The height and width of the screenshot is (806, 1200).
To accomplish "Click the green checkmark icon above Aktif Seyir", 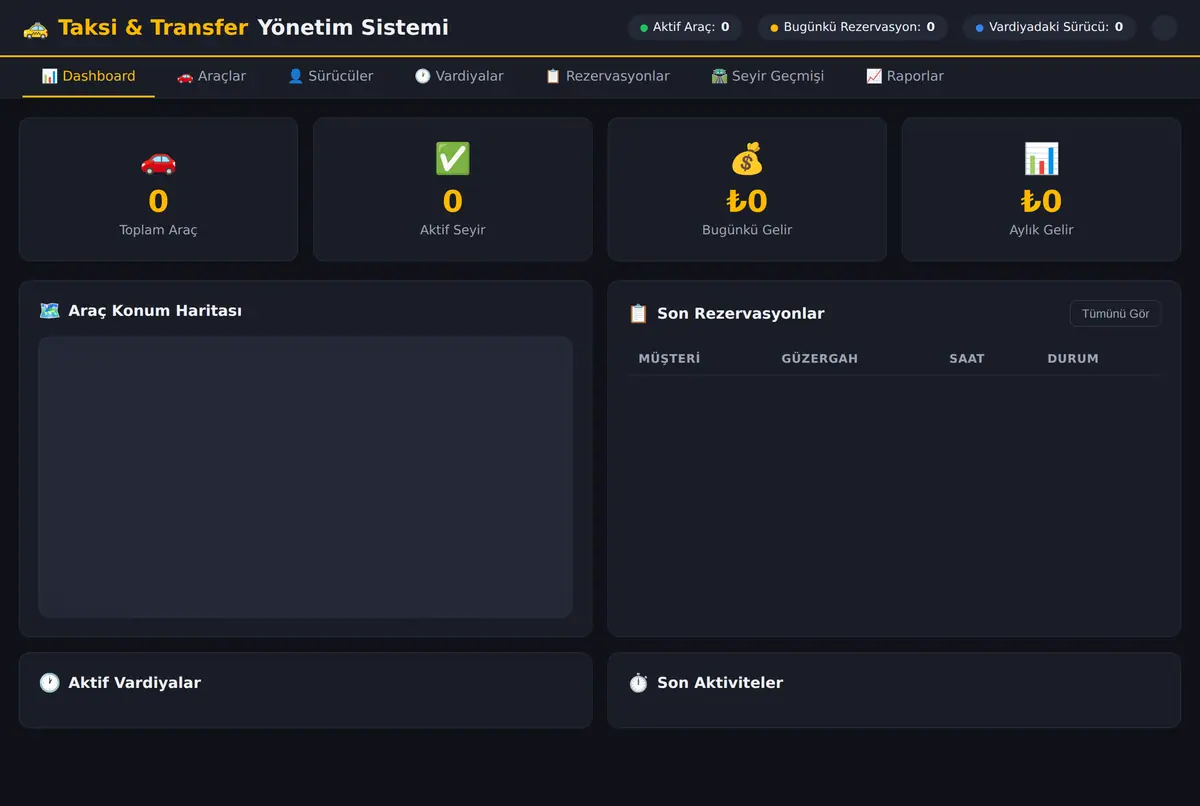I will tap(452, 158).
